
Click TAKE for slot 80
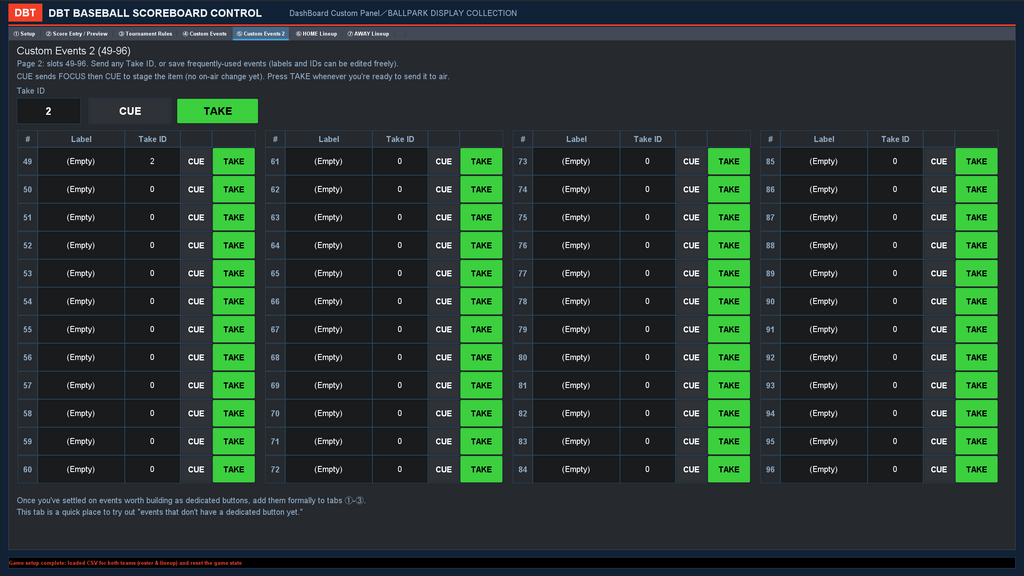(x=729, y=358)
